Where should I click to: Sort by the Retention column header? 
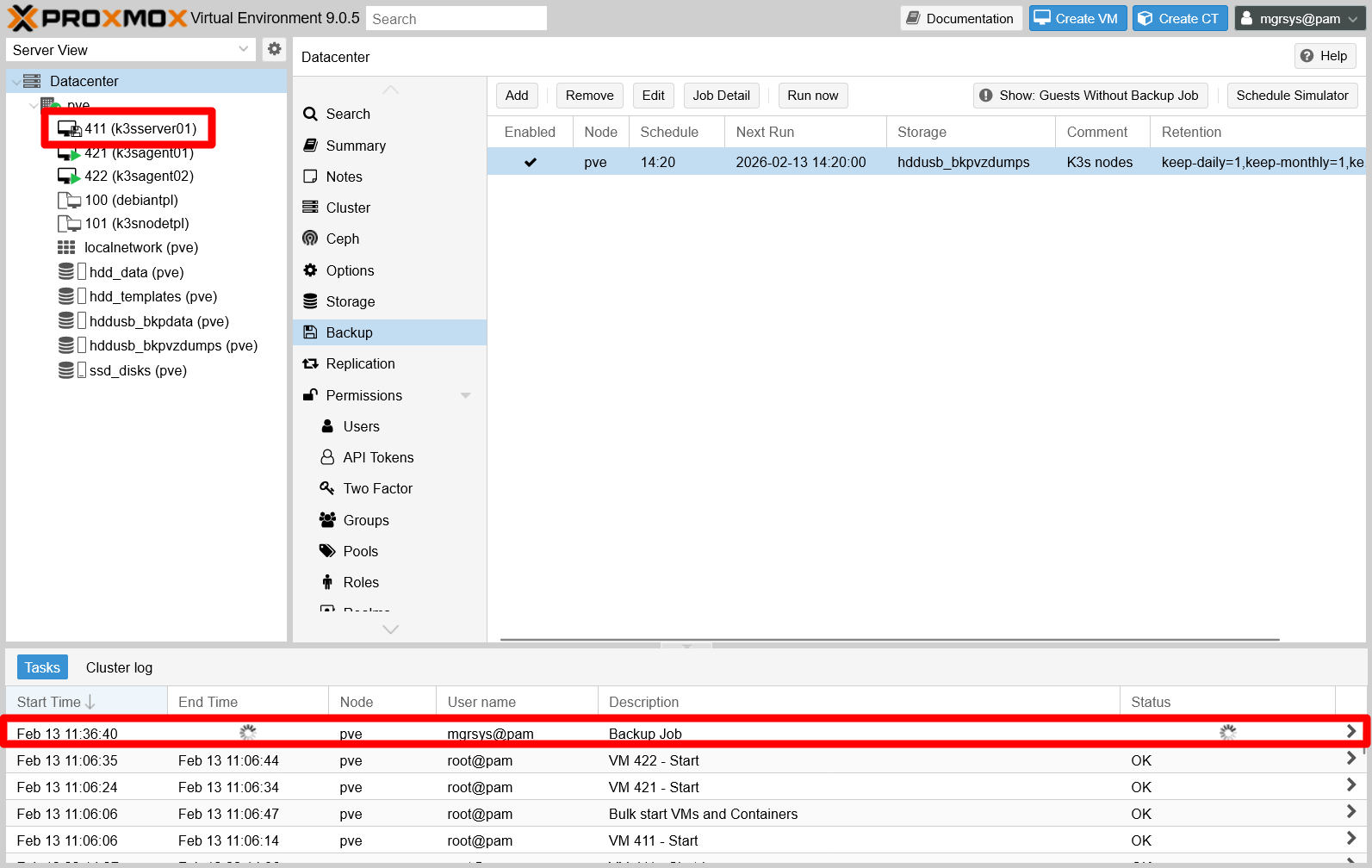tap(1257, 132)
